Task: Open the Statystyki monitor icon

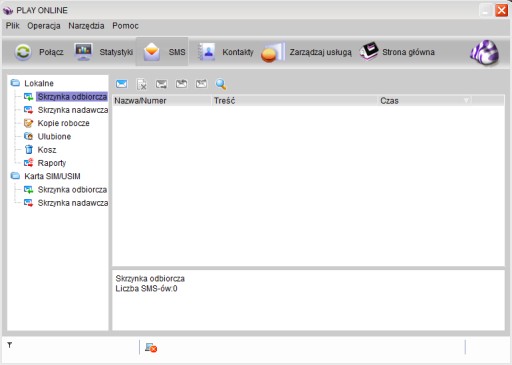Action: pyautogui.click(x=83, y=52)
